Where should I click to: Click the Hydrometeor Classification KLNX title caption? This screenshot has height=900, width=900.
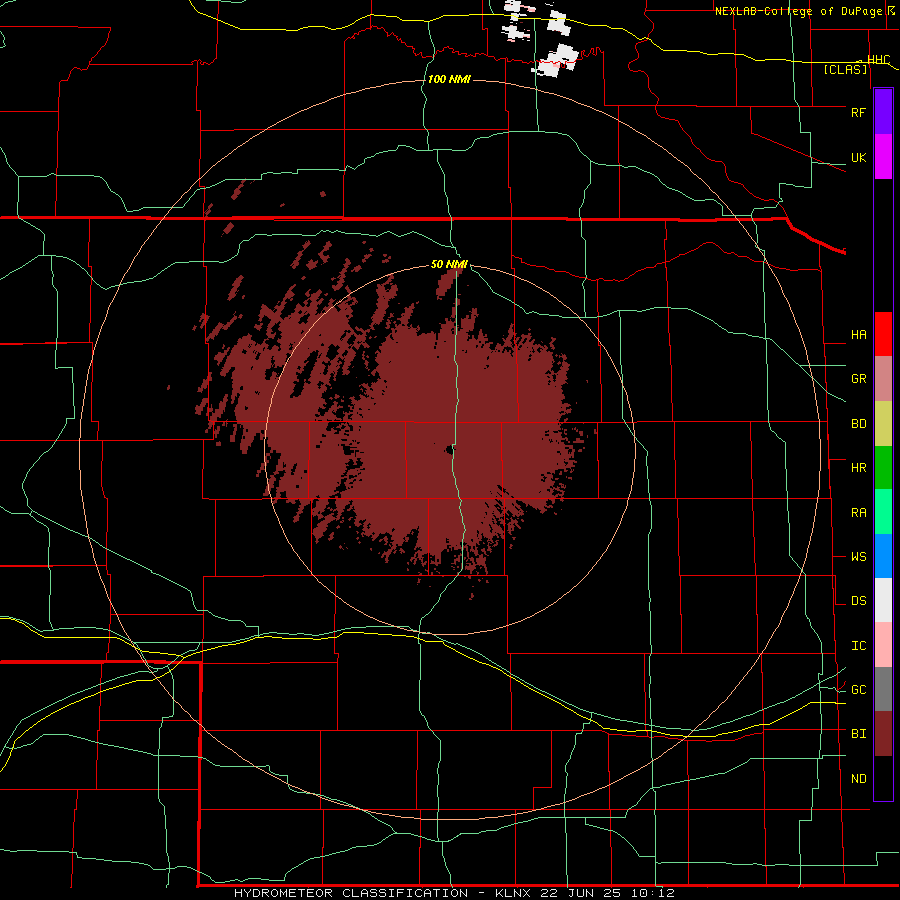pos(454,893)
